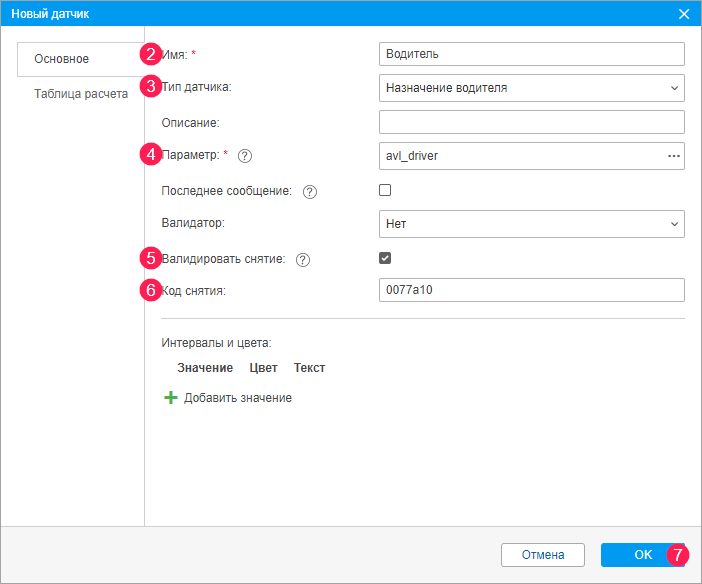Uncheck the Валидировать снятие checkbox
The width and height of the screenshot is (702, 584).
click(x=385, y=258)
